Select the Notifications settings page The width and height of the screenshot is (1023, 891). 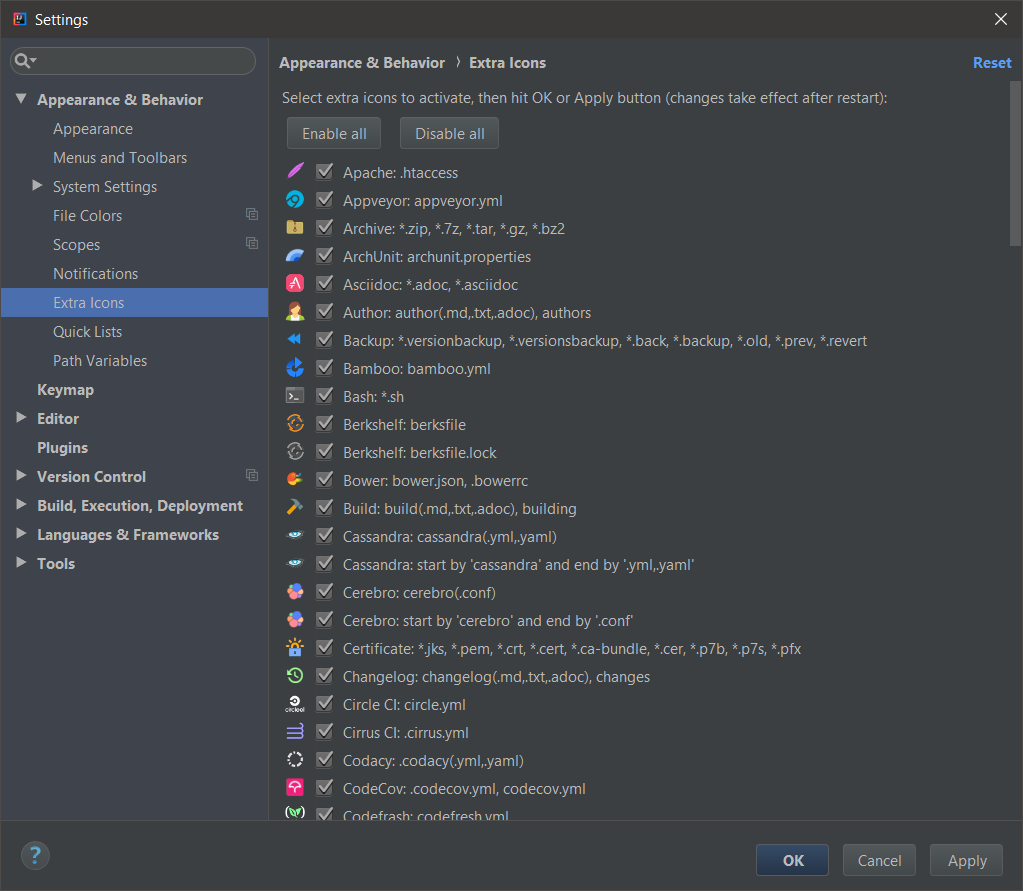95,274
